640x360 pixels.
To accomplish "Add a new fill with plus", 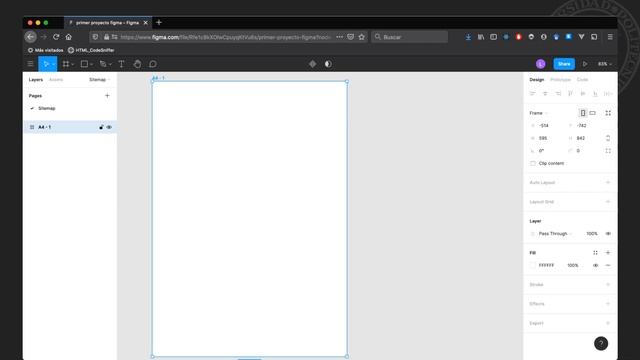I will tap(608, 253).
